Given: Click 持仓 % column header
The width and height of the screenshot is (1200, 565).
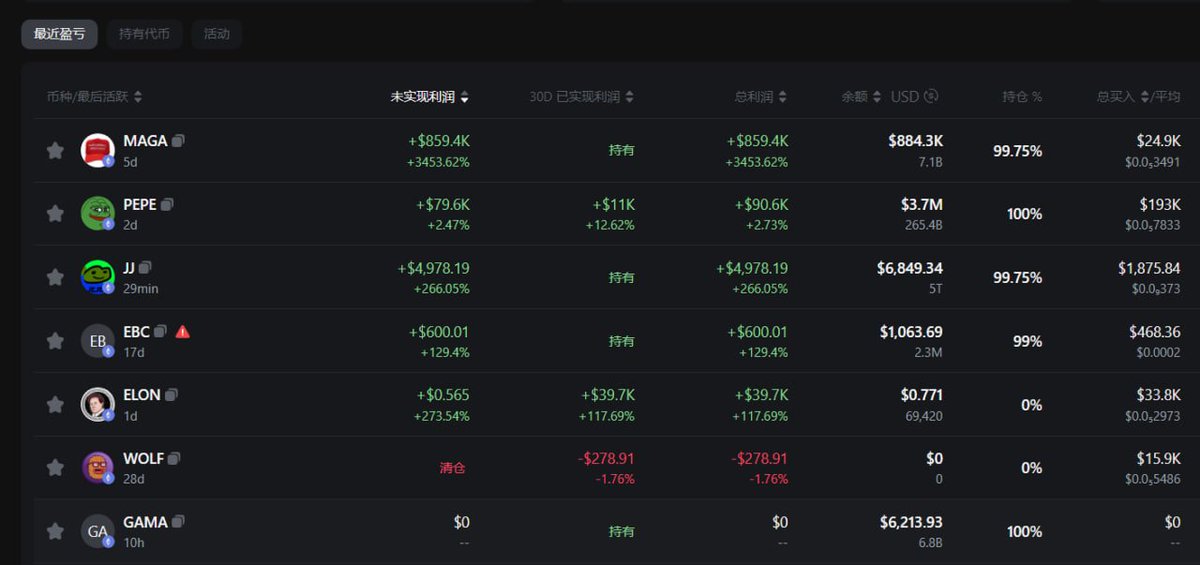Looking at the screenshot, I should coord(1022,97).
